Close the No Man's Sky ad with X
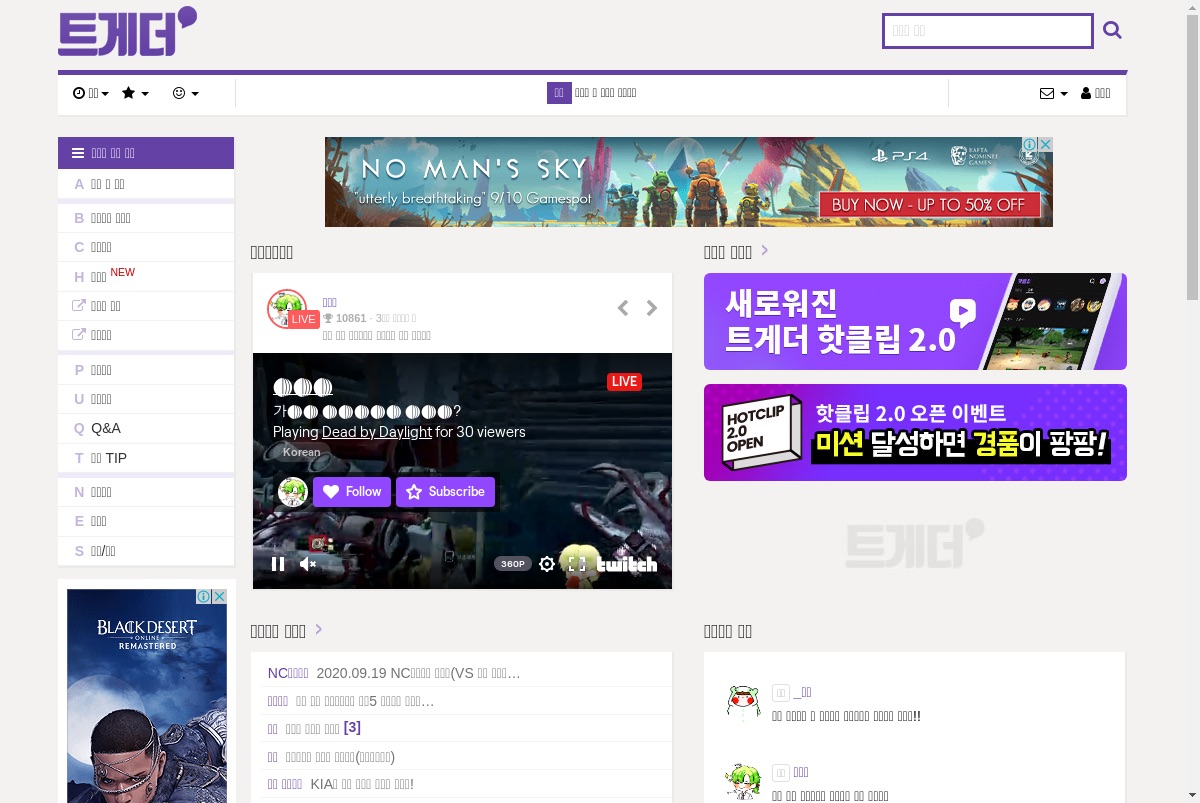The image size is (1200, 803). pos(1045,145)
